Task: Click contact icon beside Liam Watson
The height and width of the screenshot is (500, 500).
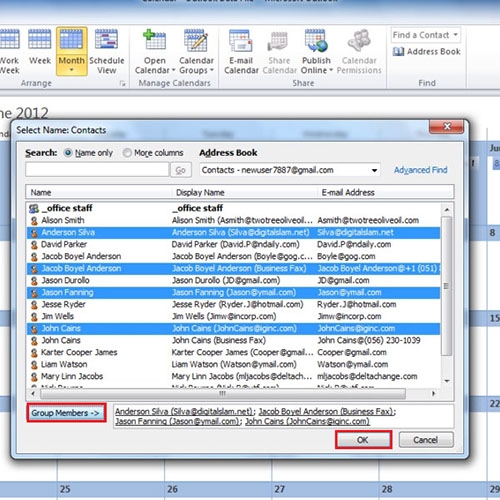Action: [x=34, y=365]
